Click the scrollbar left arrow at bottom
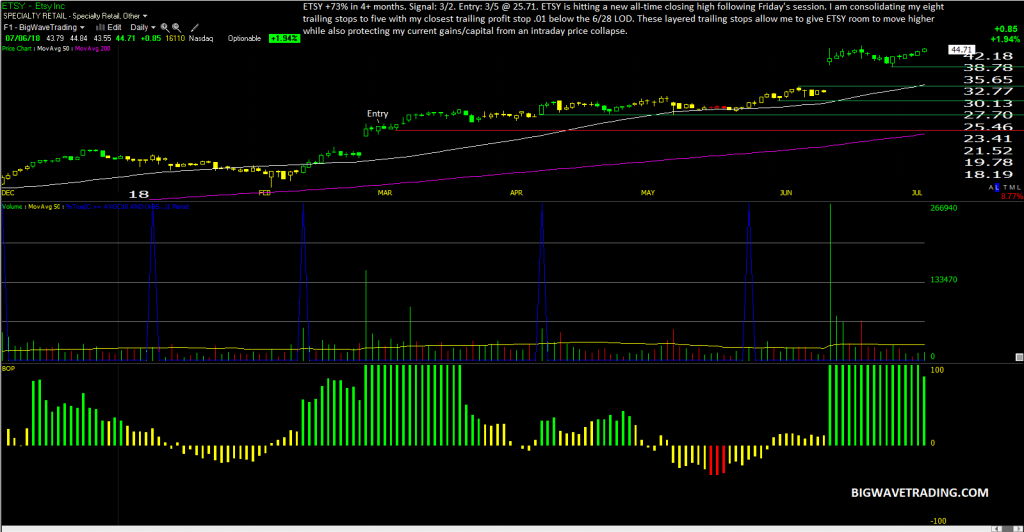The image size is (1024, 532). coord(996,529)
